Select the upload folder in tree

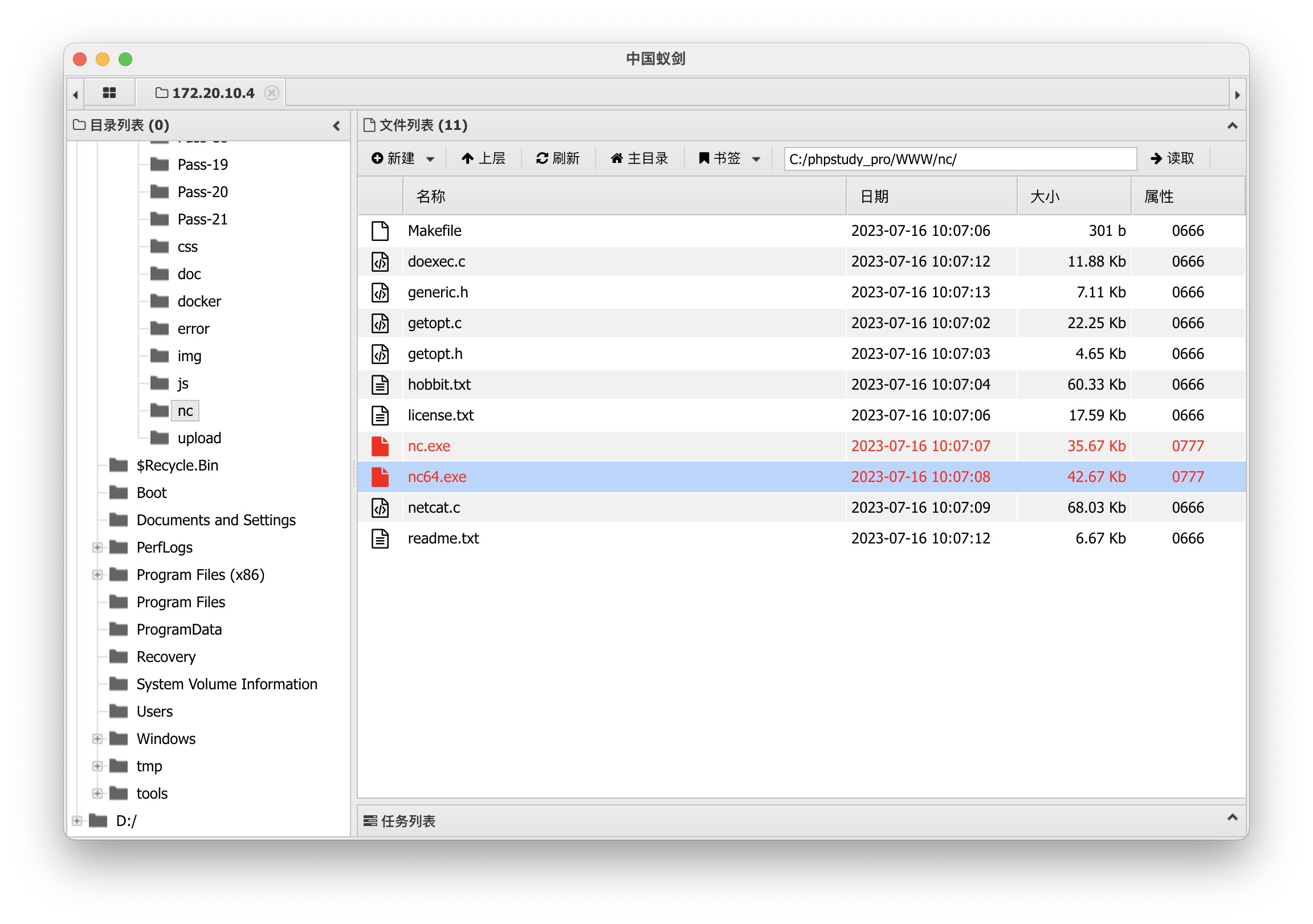coord(198,439)
